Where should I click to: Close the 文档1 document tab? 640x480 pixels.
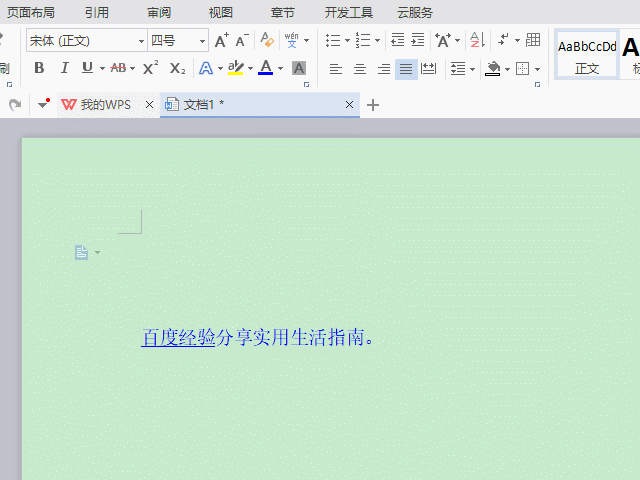point(349,105)
